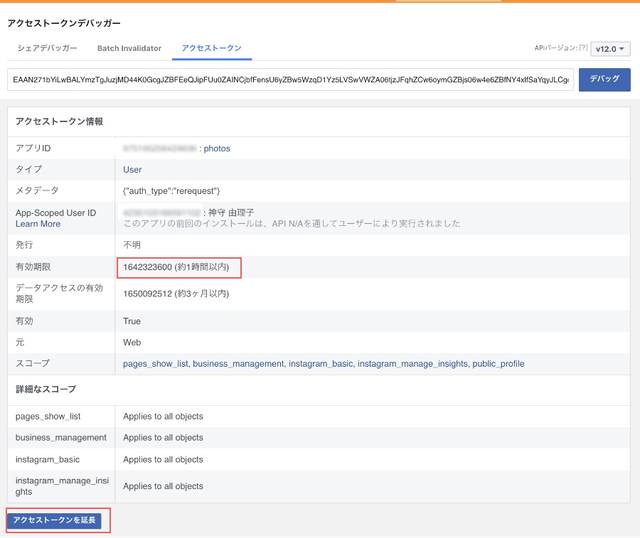Click the instagram_basic row in detailed scopes
640x538 pixels.
click(x=318, y=459)
